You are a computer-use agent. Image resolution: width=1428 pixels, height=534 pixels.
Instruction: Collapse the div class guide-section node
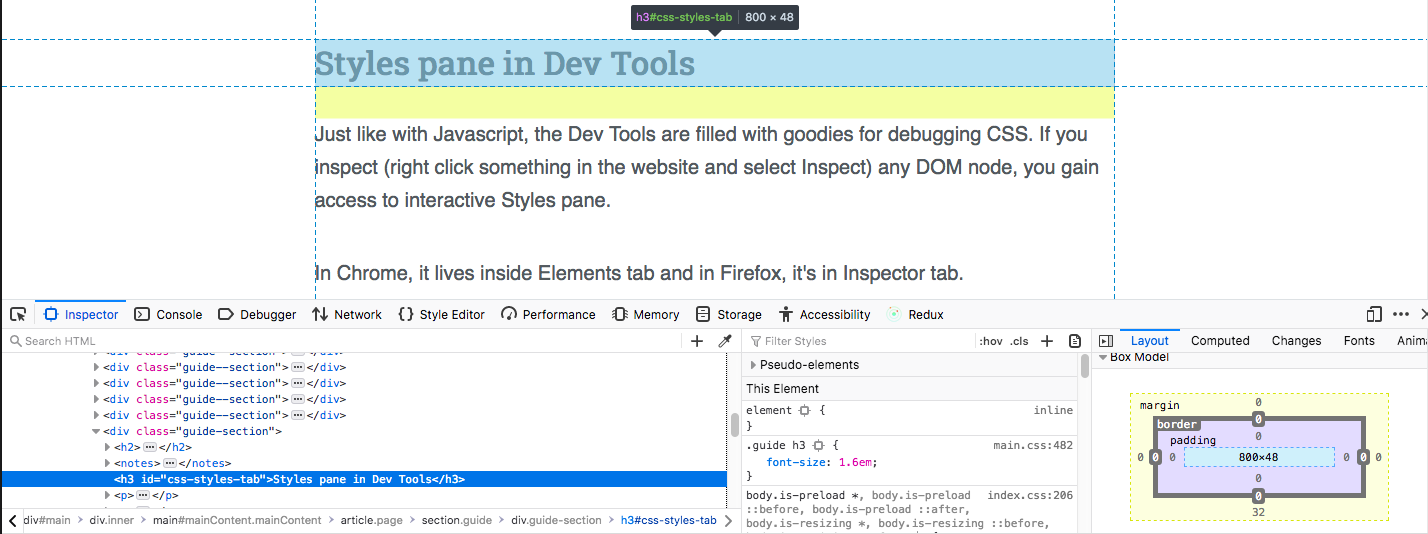coord(97,431)
